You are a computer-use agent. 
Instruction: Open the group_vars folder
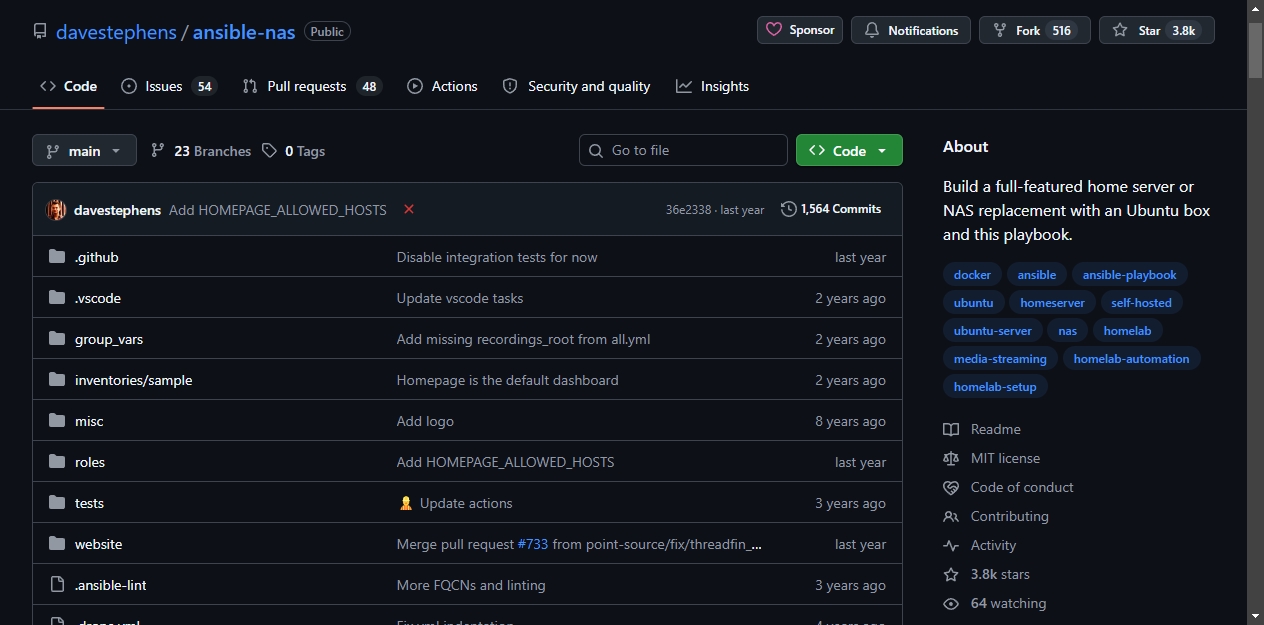pyautogui.click(x=109, y=339)
